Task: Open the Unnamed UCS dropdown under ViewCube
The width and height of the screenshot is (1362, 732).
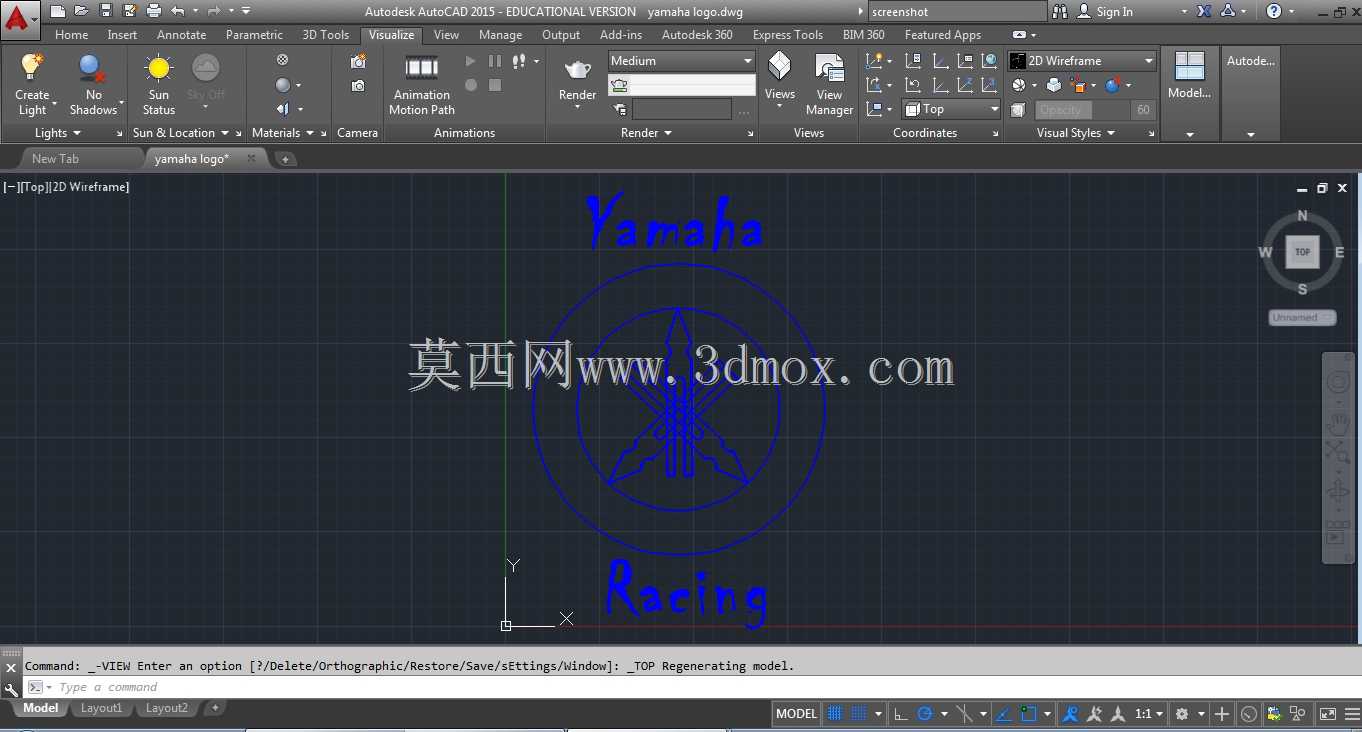Action: coord(1302,318)
